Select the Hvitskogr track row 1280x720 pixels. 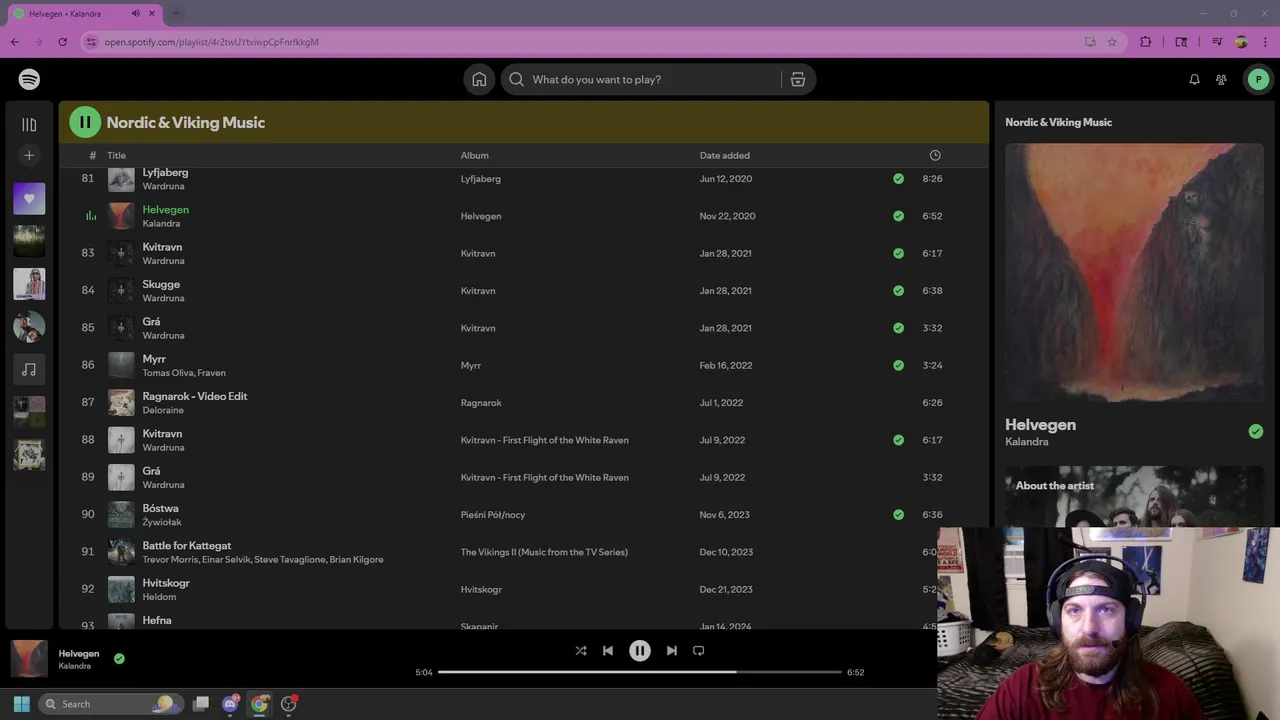click(523, 589)
